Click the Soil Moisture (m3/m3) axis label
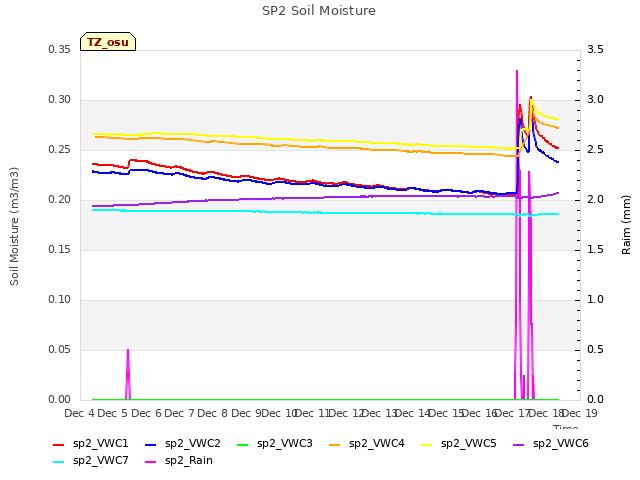Screen dimensions: 640x480 [14, 226]
